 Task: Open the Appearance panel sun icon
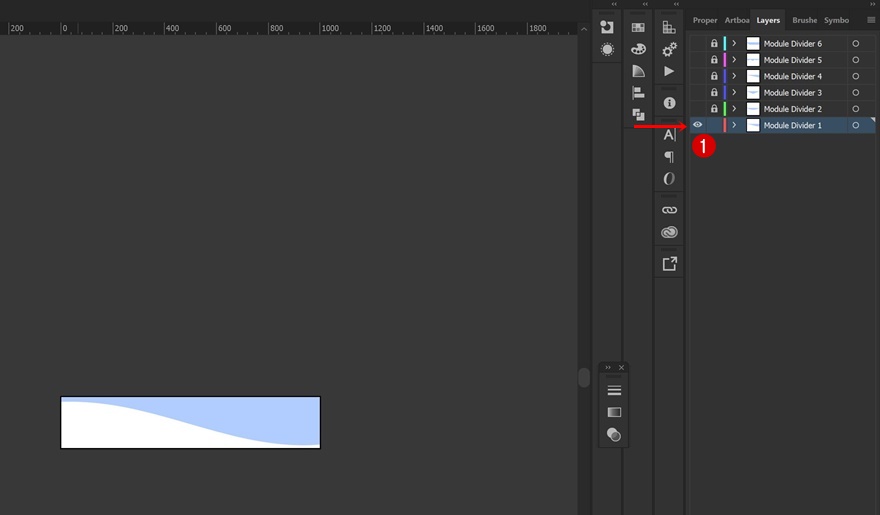click(x=607, y=49)
